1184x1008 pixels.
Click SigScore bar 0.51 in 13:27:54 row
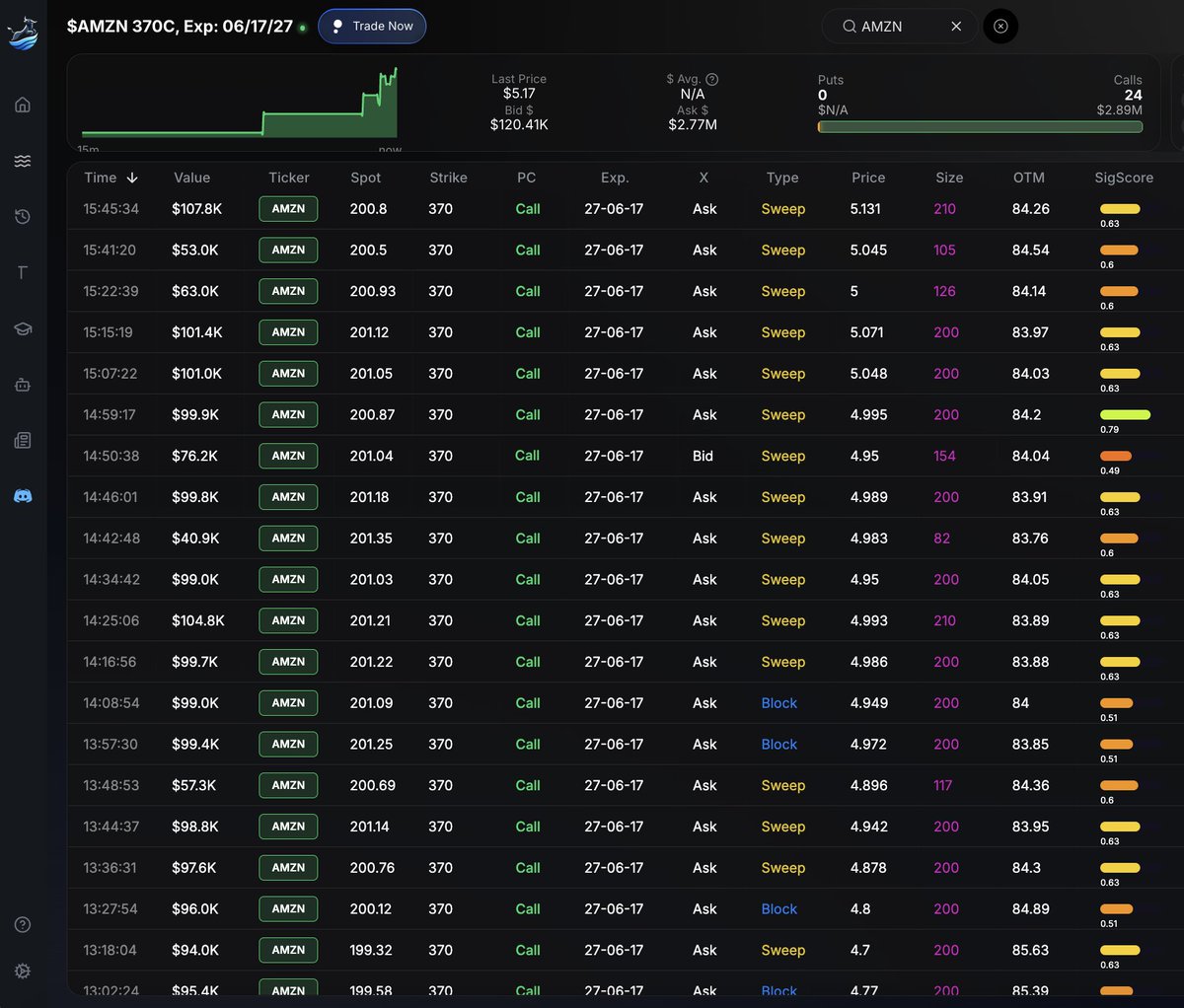click(x=1116, y=909)
